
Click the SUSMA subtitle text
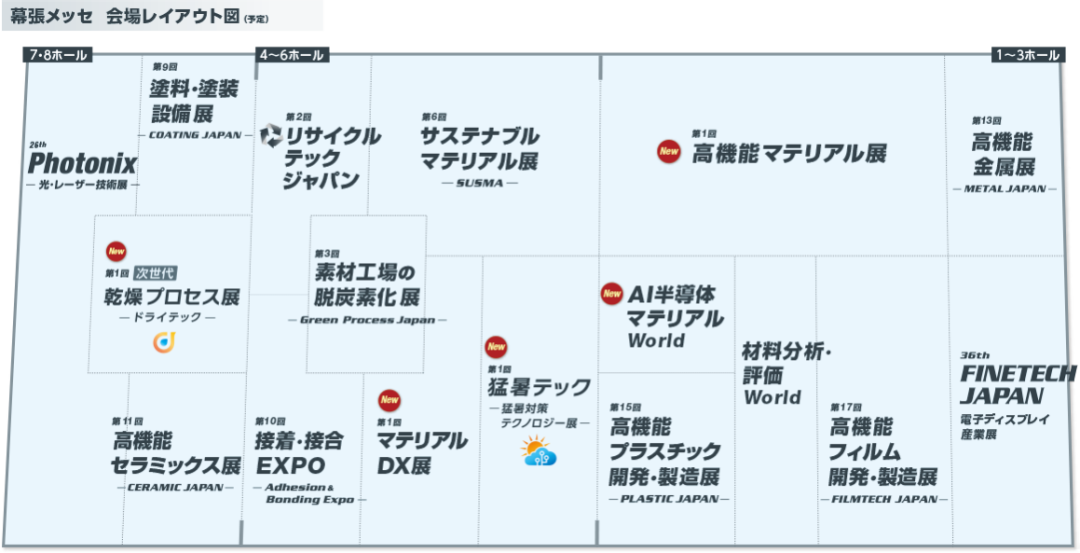(x=479, y=183)
